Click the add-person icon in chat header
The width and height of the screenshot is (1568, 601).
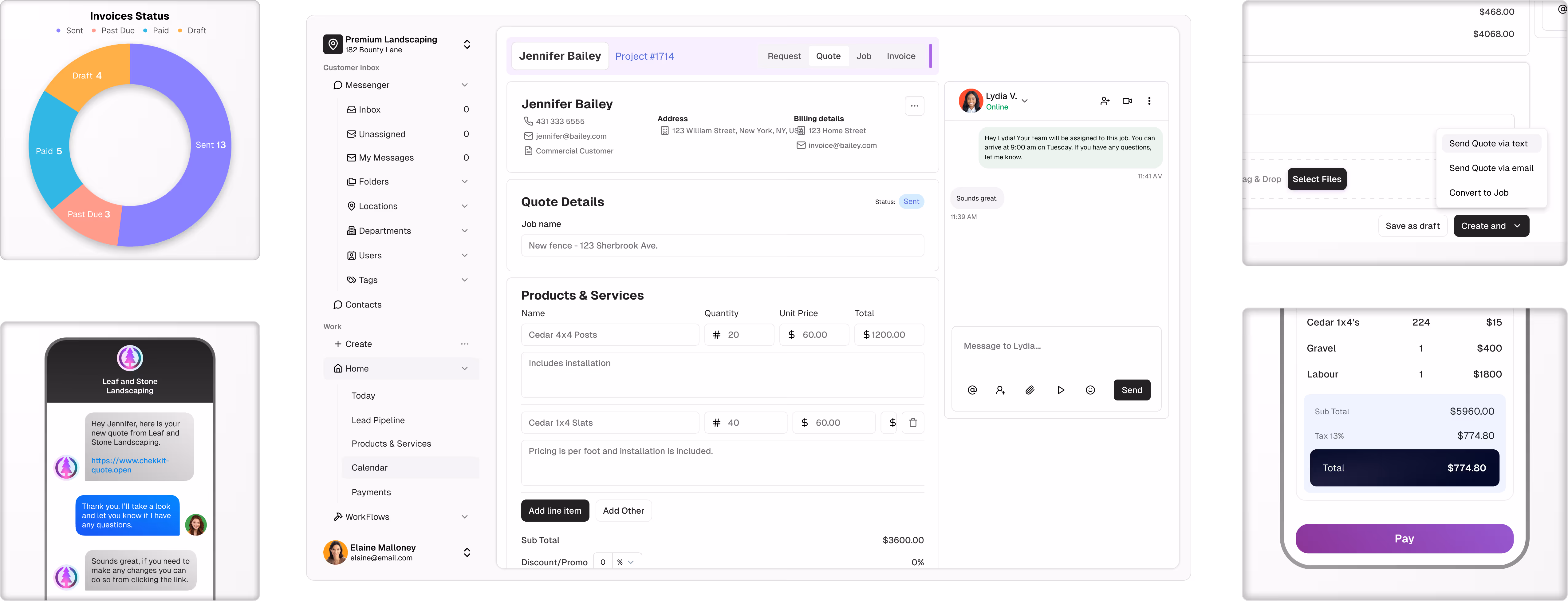coord(1105,101)
